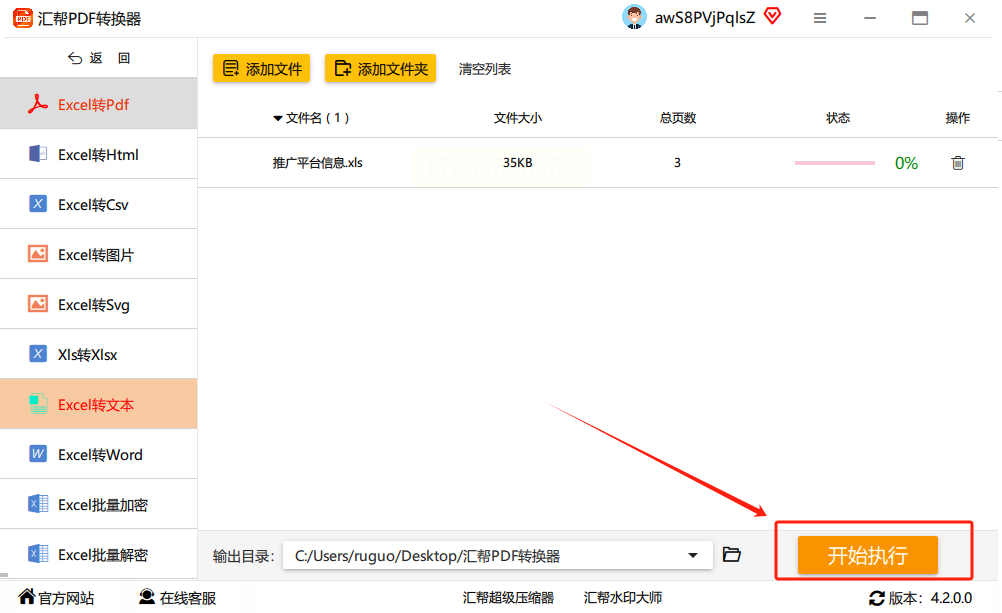Click the pink conversion progress bar

tap(835, 163)
